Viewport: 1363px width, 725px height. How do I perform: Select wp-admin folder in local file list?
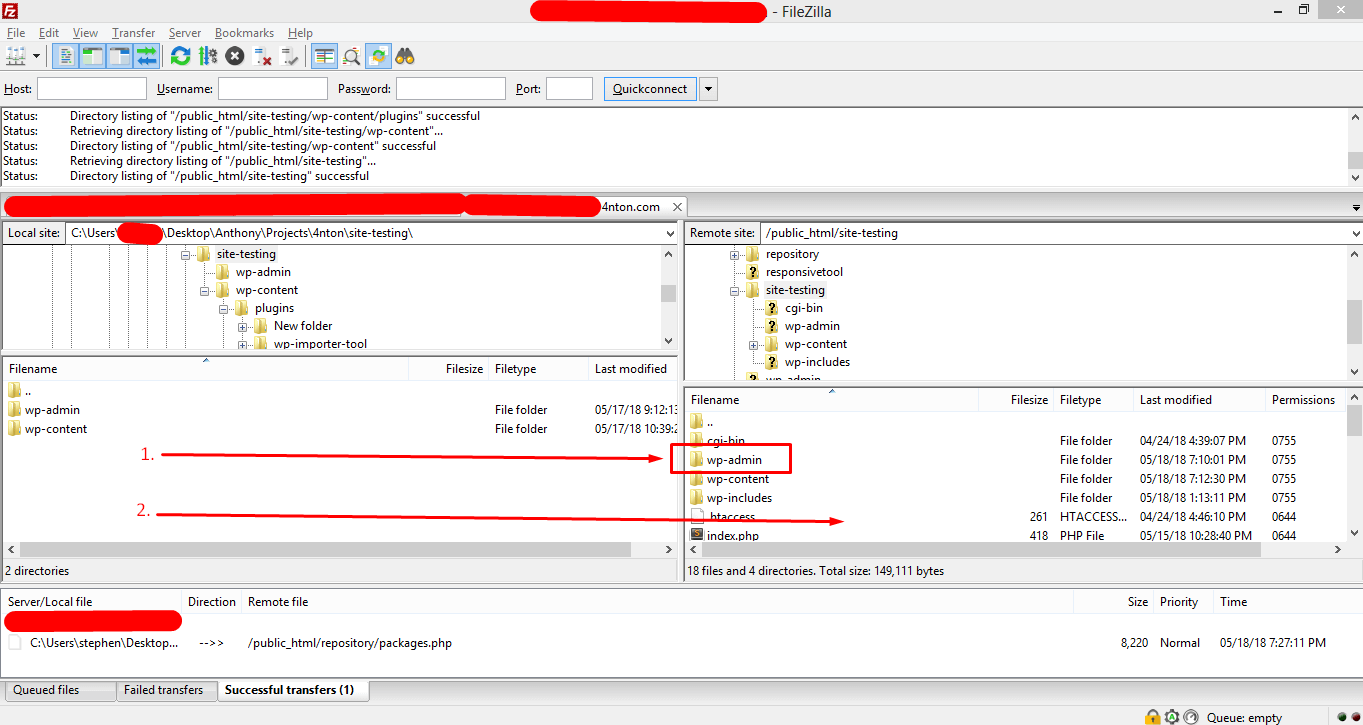(52, 410)
